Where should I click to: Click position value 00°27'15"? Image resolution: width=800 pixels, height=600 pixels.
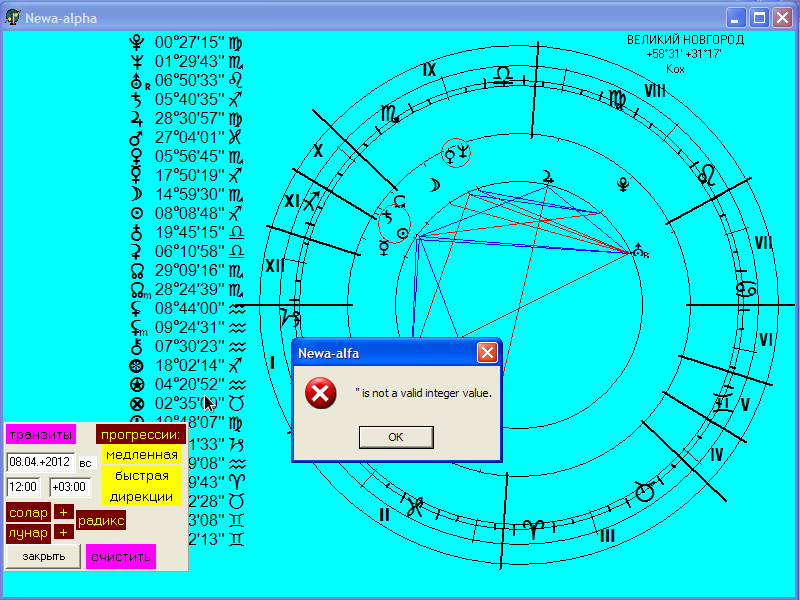(x=189, y=42)
